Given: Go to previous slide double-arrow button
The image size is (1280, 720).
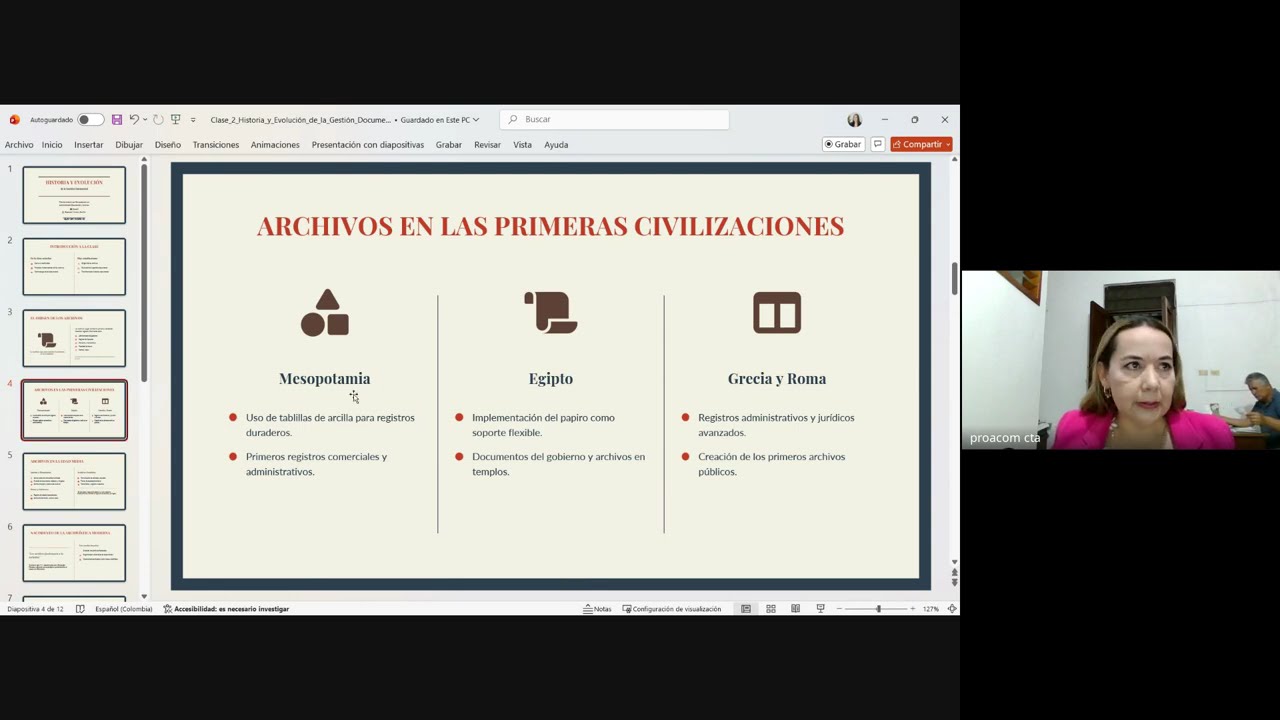Looking at the screenshot, I should click(954, 573).
